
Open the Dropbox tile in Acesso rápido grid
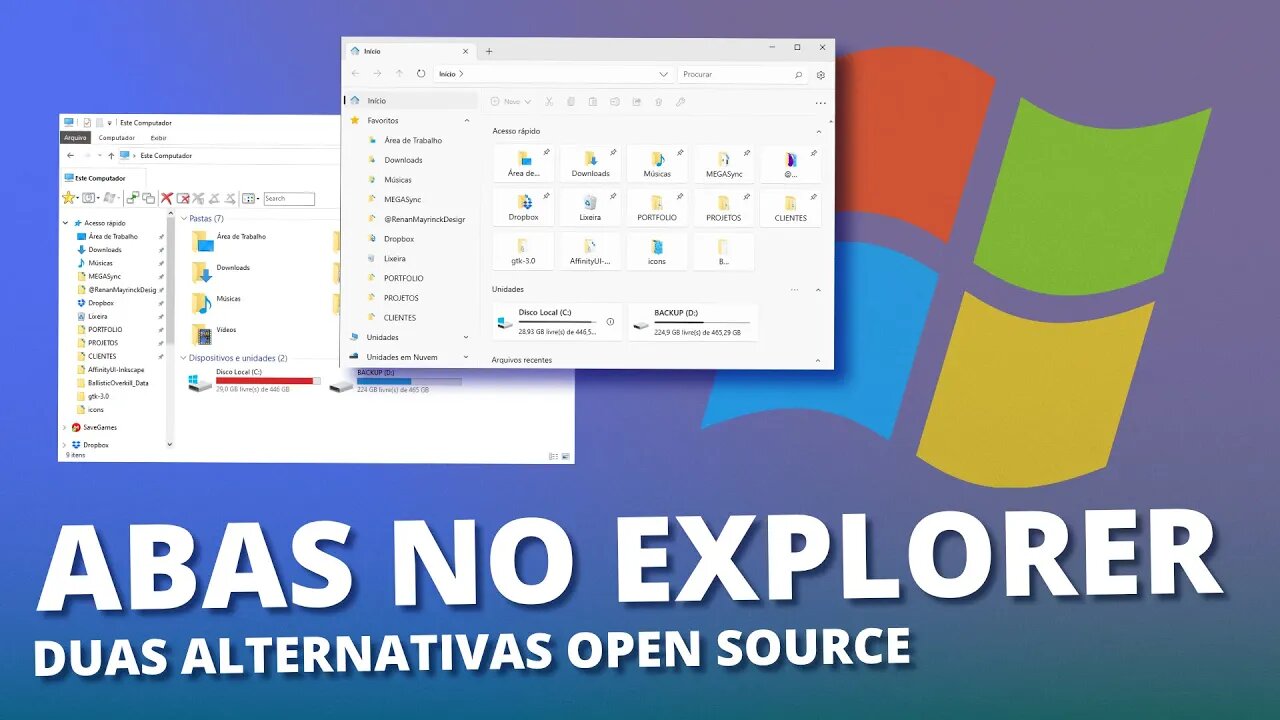coord(523,207)
